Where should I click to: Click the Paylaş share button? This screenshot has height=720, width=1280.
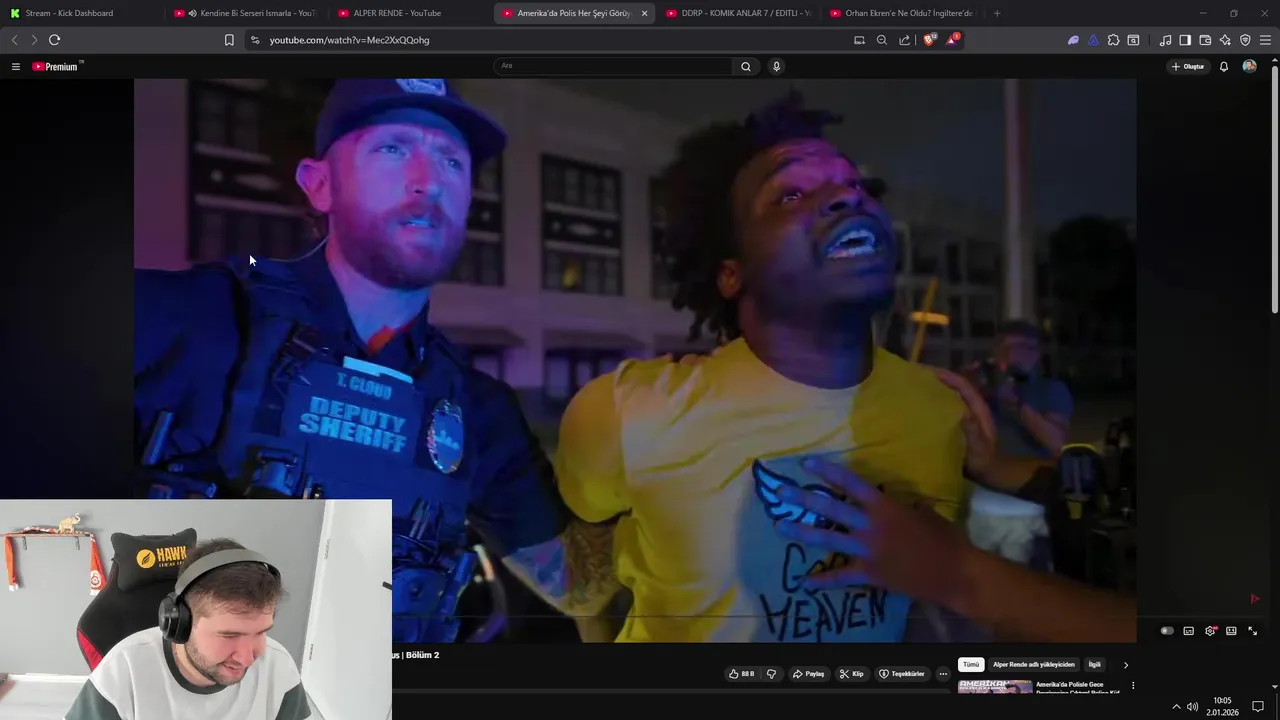click(808, 674)
